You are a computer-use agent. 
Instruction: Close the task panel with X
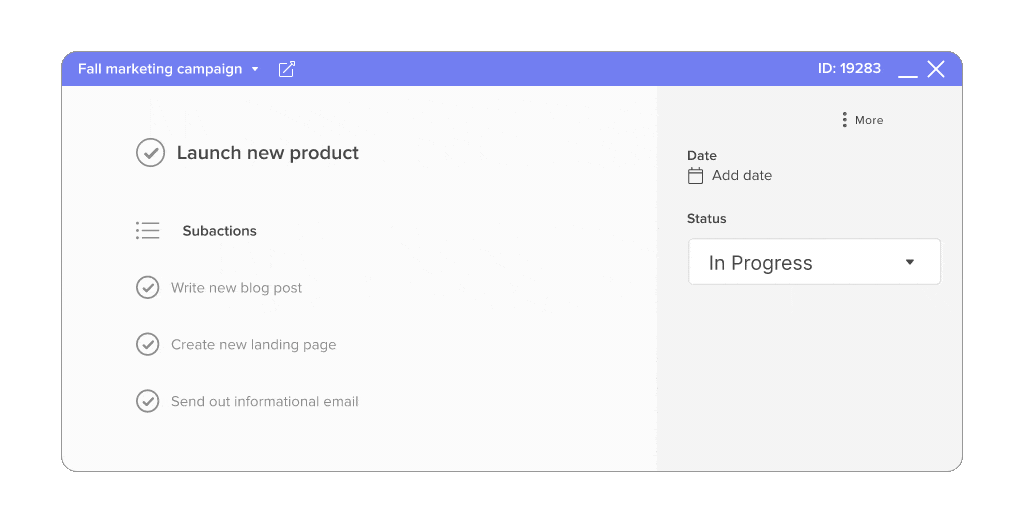pos(936,69)
